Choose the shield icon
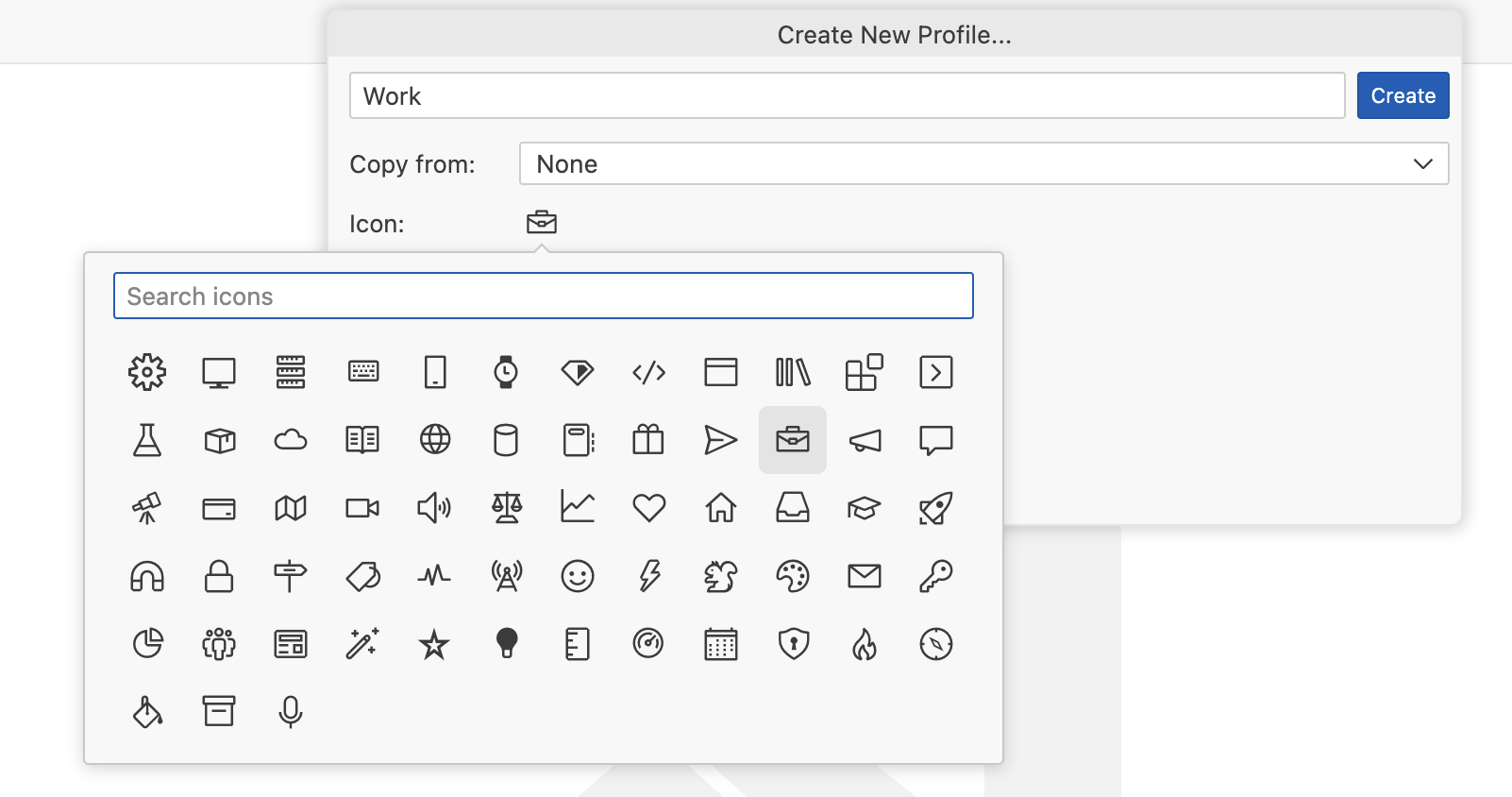This screenshot has height=797, width=1512. click(793, 644)
